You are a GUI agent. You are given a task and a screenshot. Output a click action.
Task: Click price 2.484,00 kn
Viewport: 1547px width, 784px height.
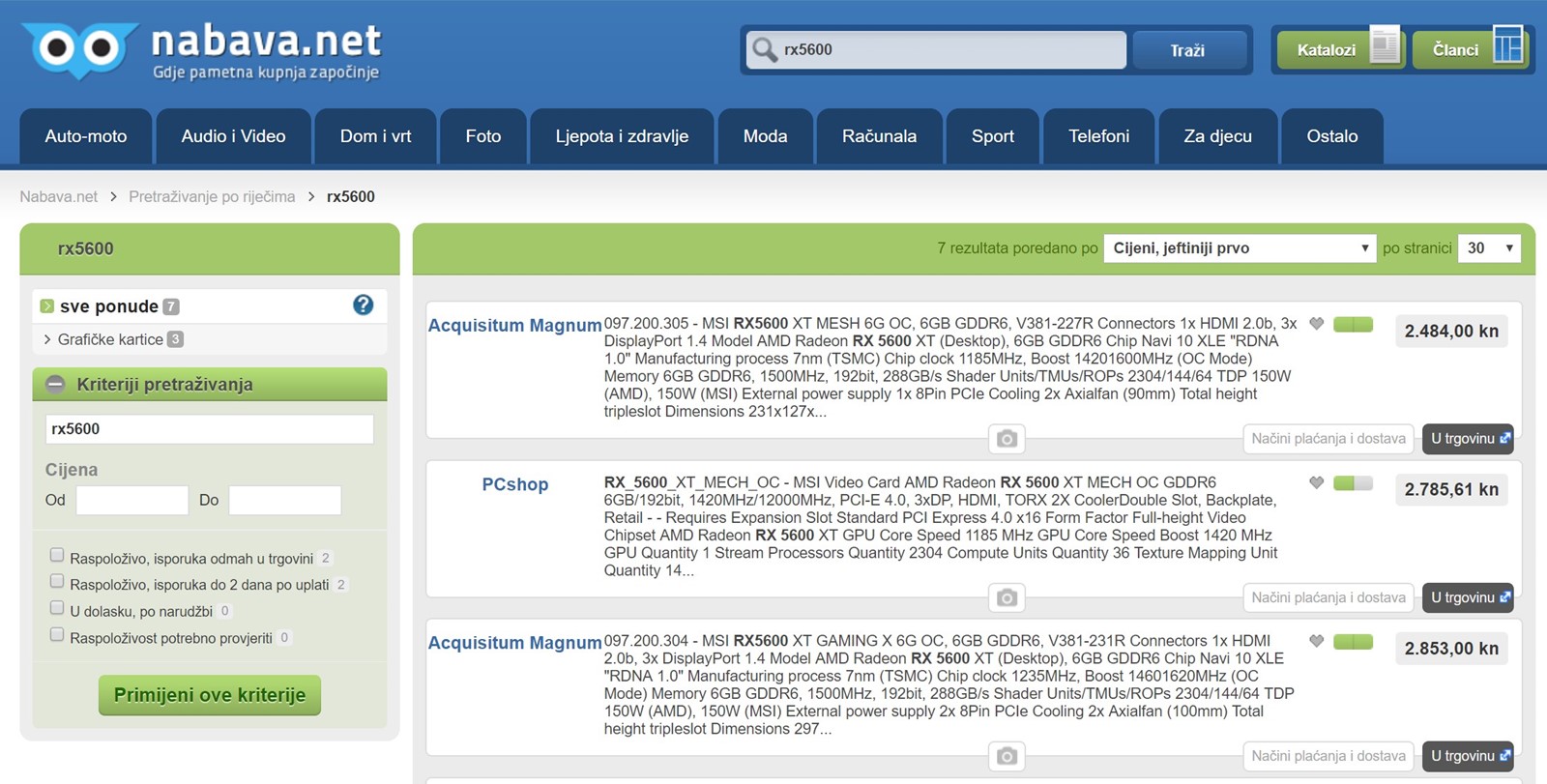[1451, 332]
